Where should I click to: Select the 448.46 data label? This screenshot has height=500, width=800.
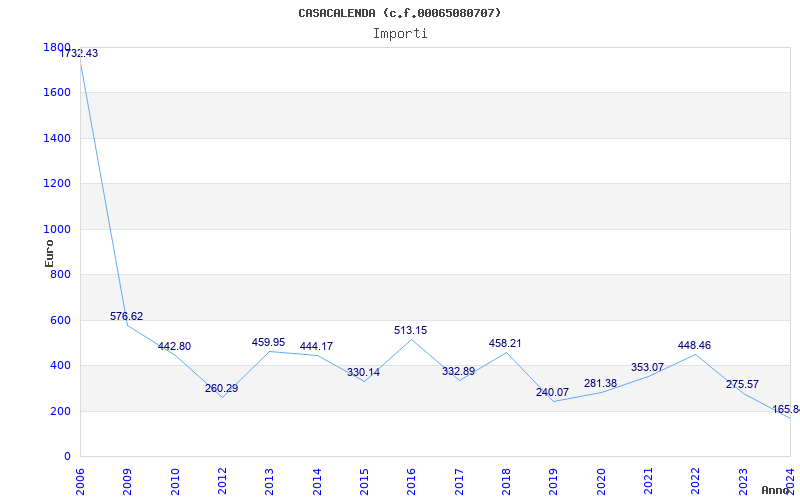tap(694, 345)
